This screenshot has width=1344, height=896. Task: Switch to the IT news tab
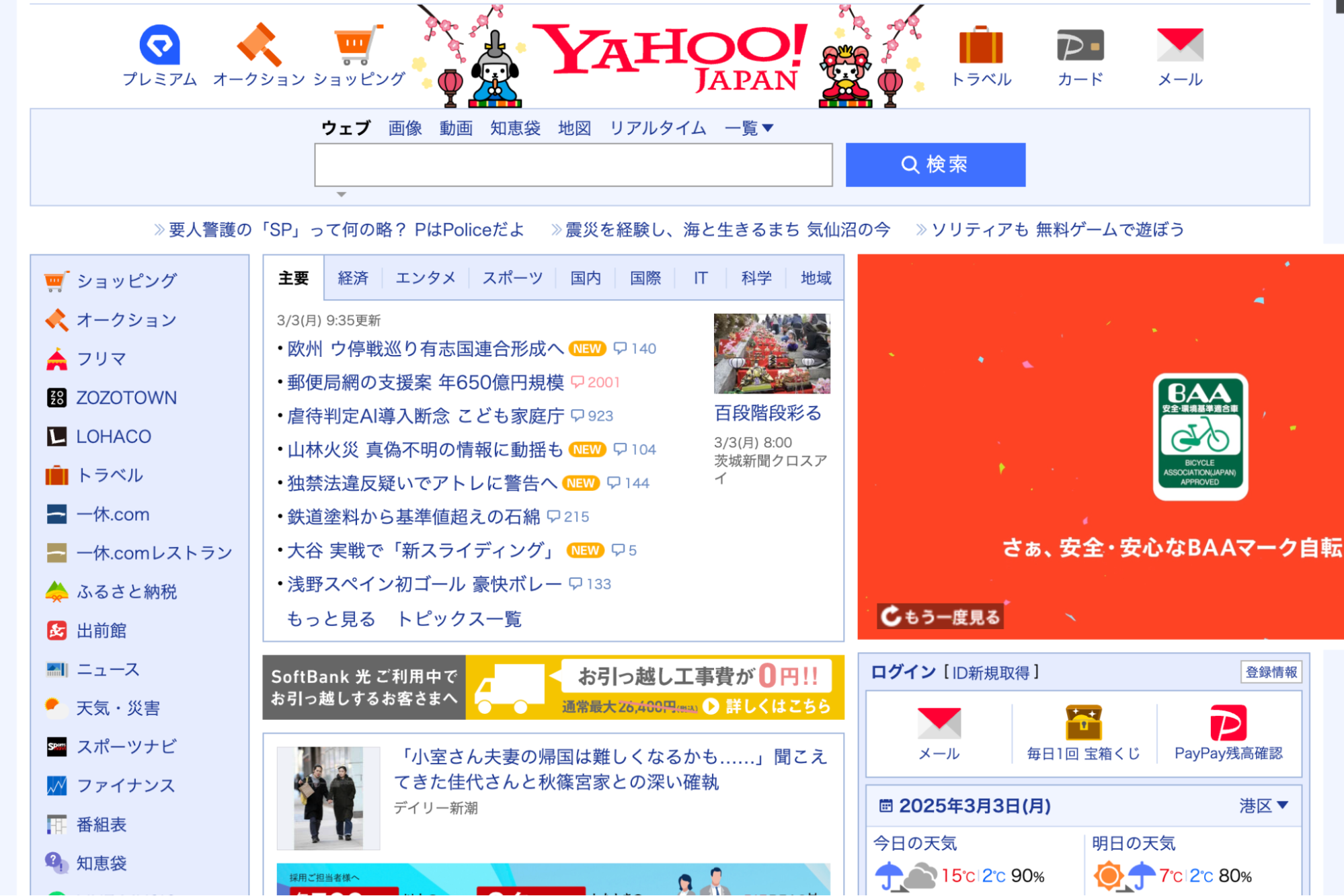[701, 278]
